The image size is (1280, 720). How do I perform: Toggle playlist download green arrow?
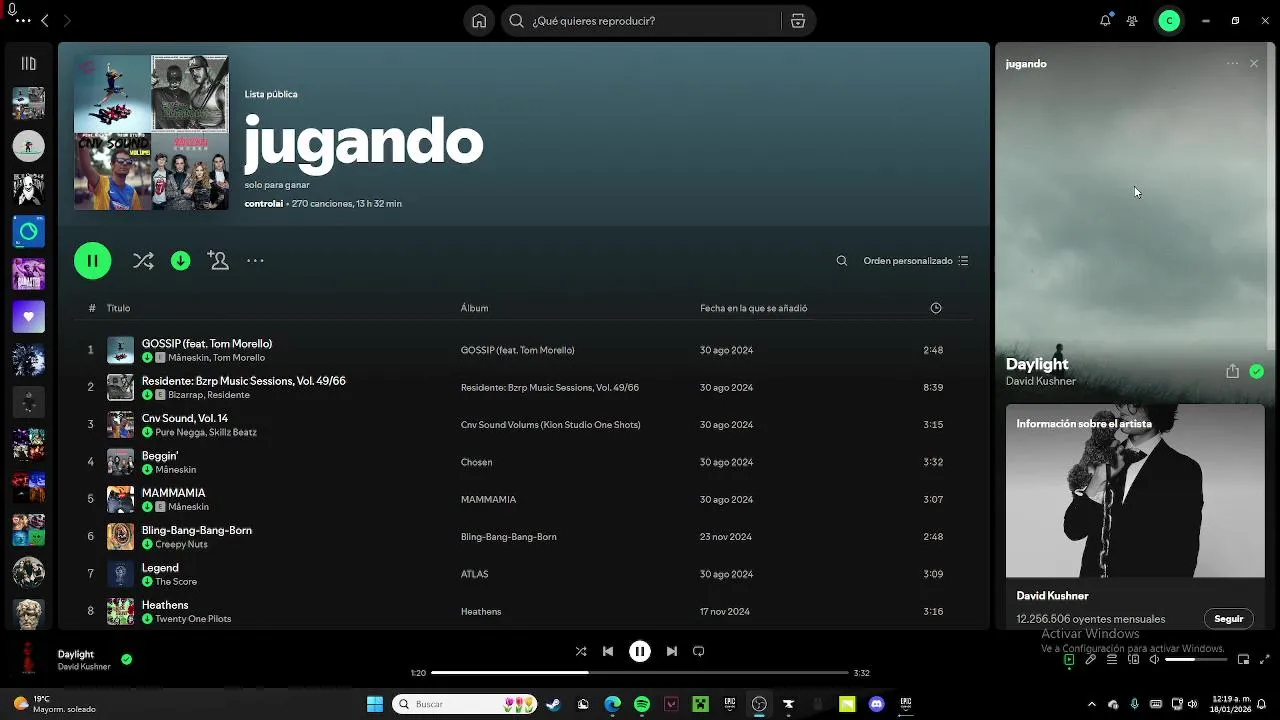pos(181,261)
